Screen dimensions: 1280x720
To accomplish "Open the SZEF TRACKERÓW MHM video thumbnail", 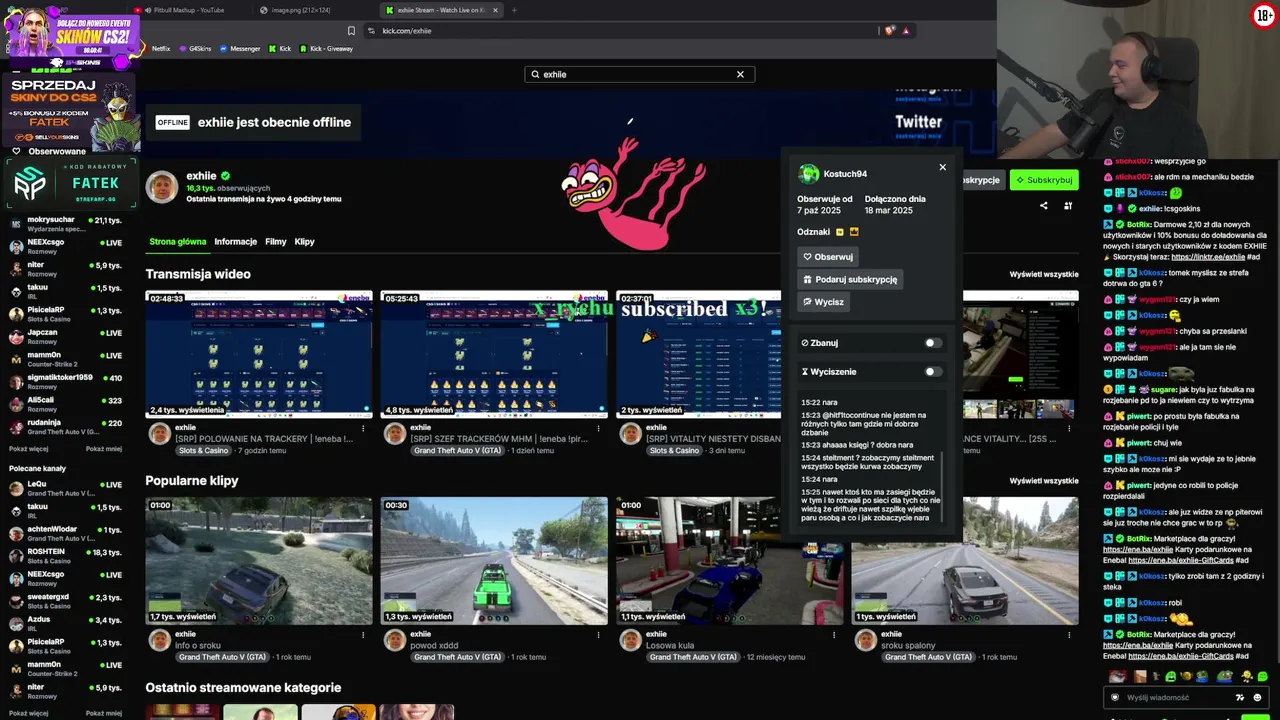I will pyautogui.click(x=494, y=354).
